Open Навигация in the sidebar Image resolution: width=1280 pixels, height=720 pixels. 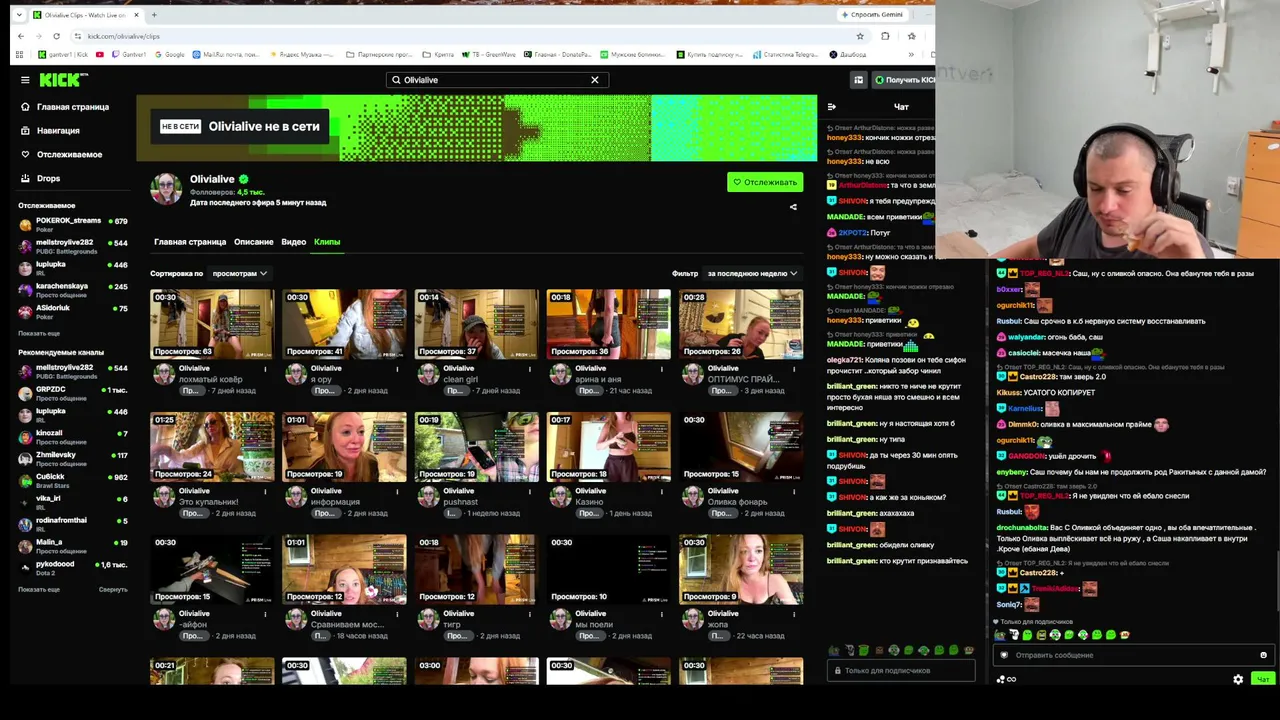[x=58, y=131]
